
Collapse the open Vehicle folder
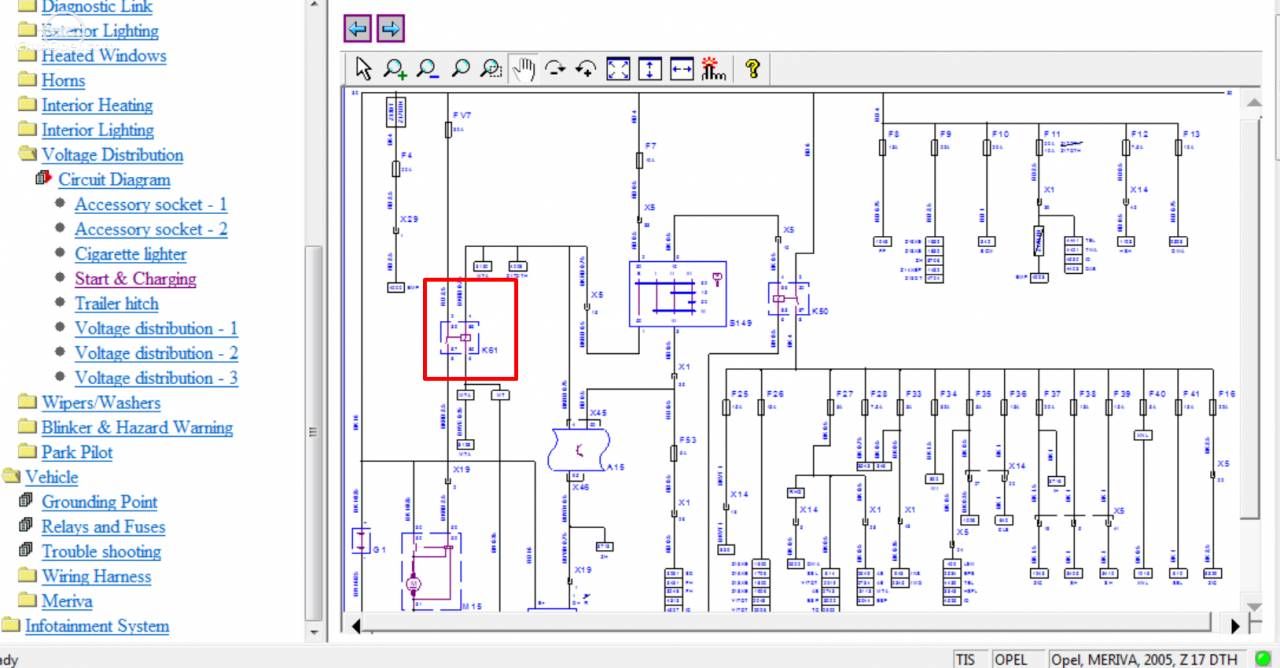[11, 477]
